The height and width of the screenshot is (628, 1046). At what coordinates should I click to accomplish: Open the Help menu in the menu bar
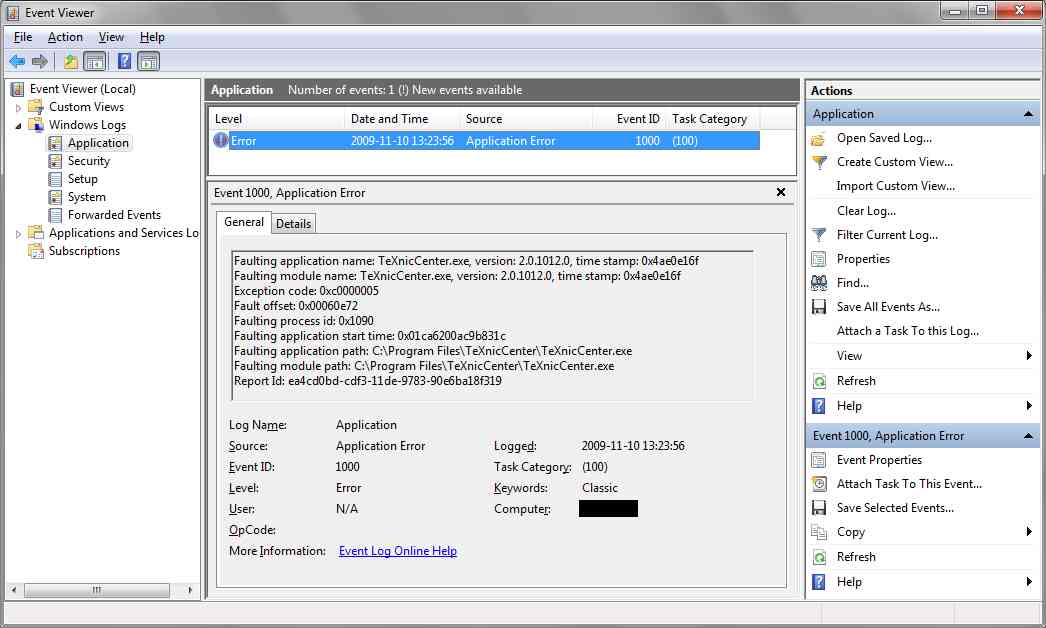[x=152, y=37]
